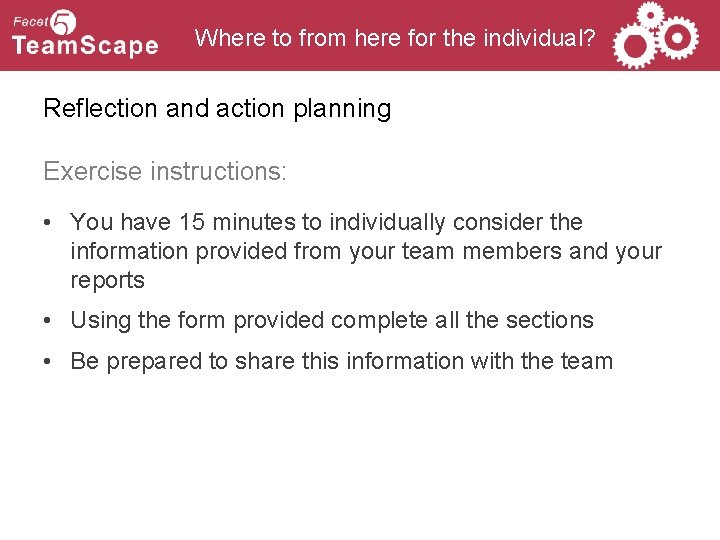Click 'Be prepared to share' bullet text
The height and width of the screenshot is (540, 720).
[x=340, y=361]
